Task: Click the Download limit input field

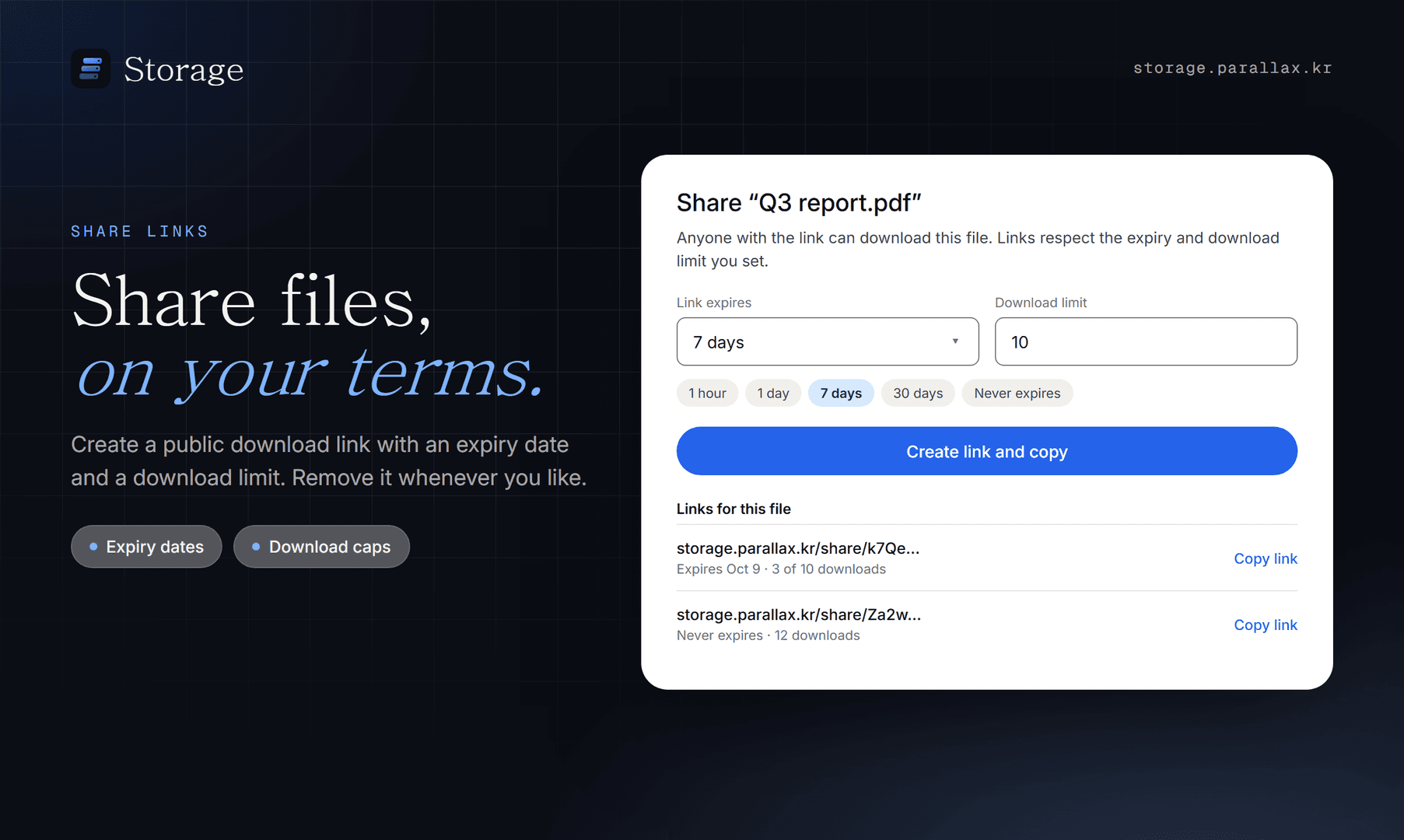Action: 1146,341
